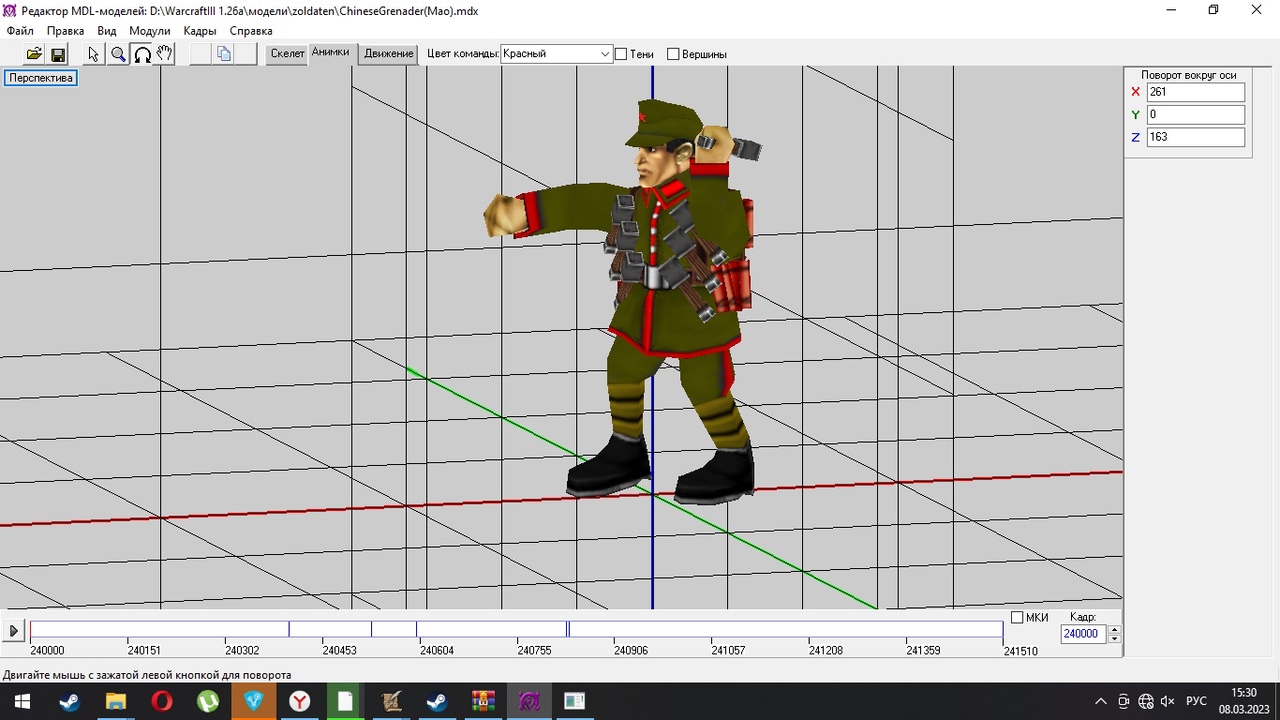The height and width of the screenshot is (720, 1280).
Task: Click the Перспектива view button
Action: tap(41, 78)
